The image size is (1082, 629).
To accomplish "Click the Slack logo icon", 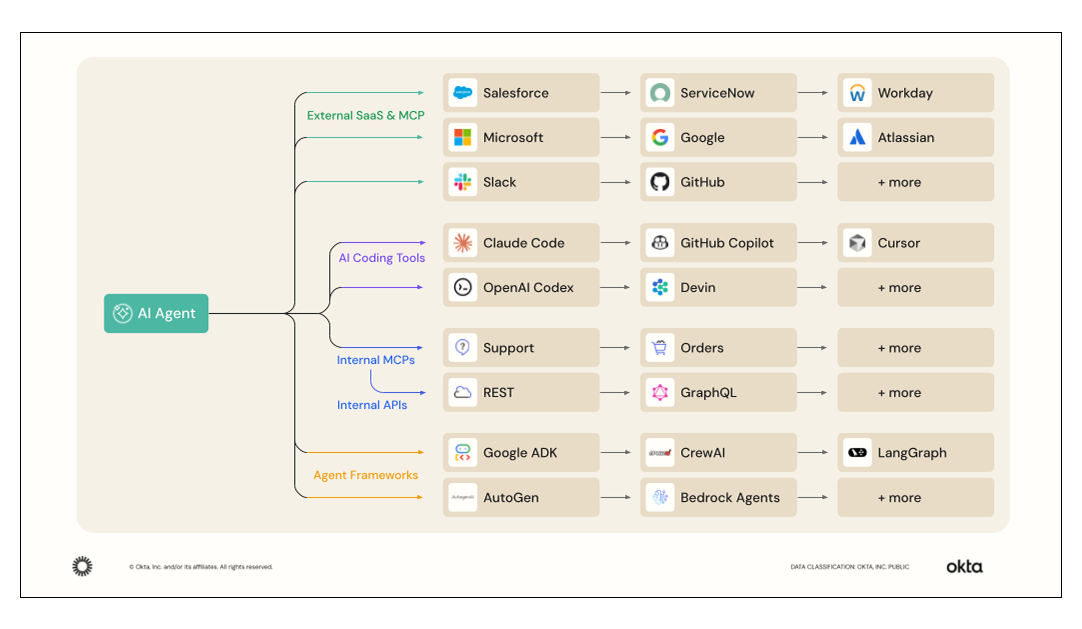I will click(x=462, y=182).
